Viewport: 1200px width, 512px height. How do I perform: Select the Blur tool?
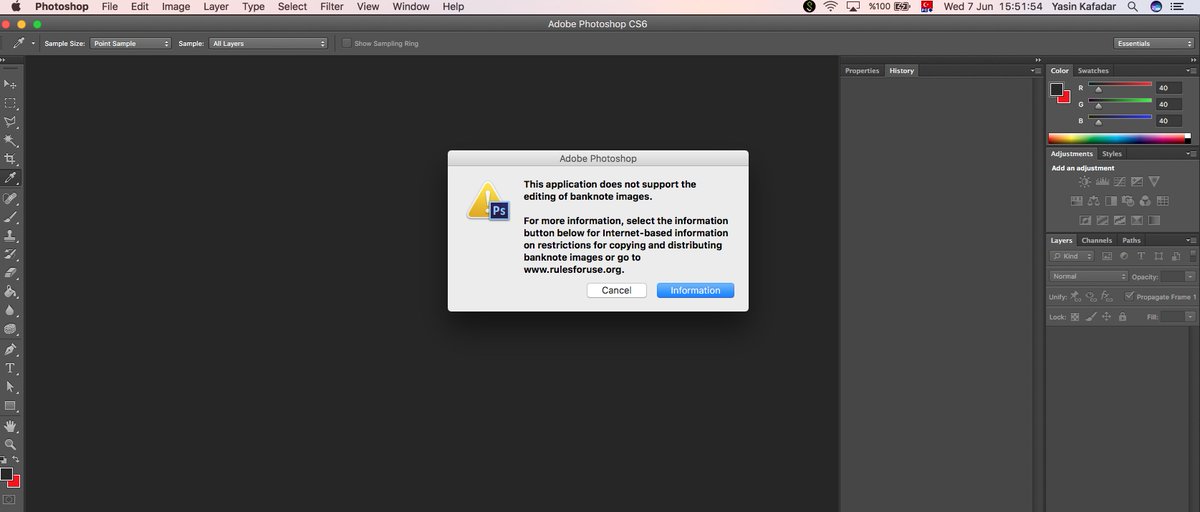pyautogui.click(x=10, y=311)
